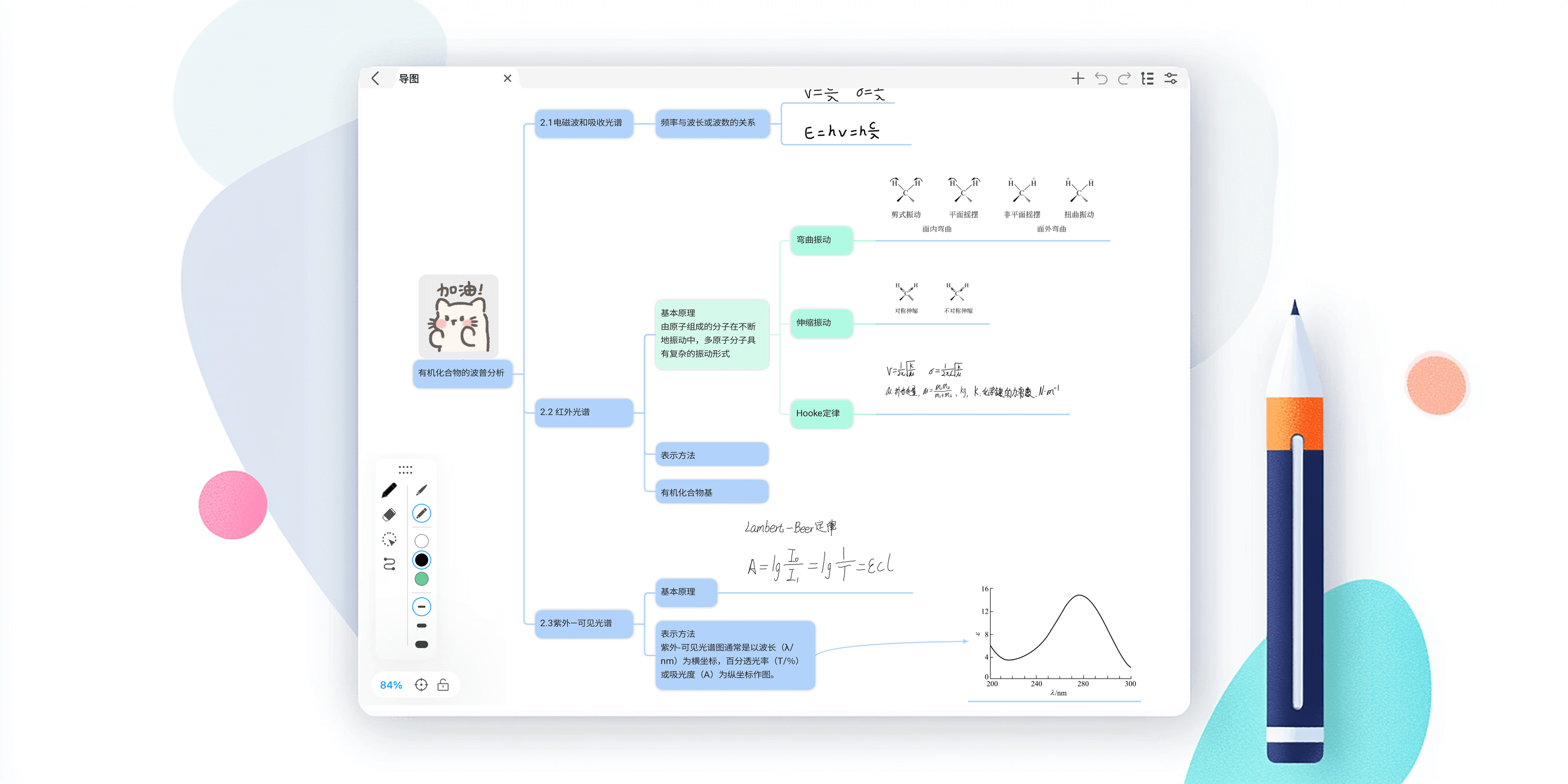Select the marker pen tool
This screenshot has width=1568, height=784.
click(x=389, y=490)
